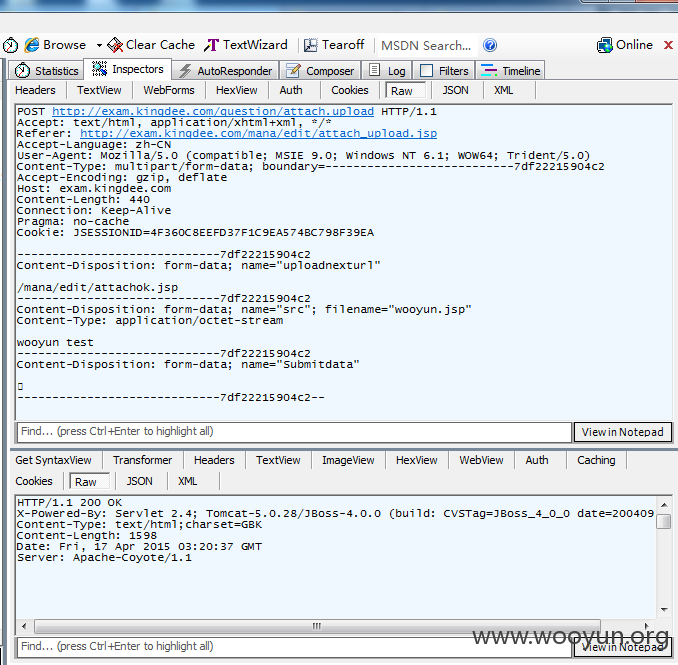Switch to the Statistics tab
Screen dimensions: 678x665
46,70
